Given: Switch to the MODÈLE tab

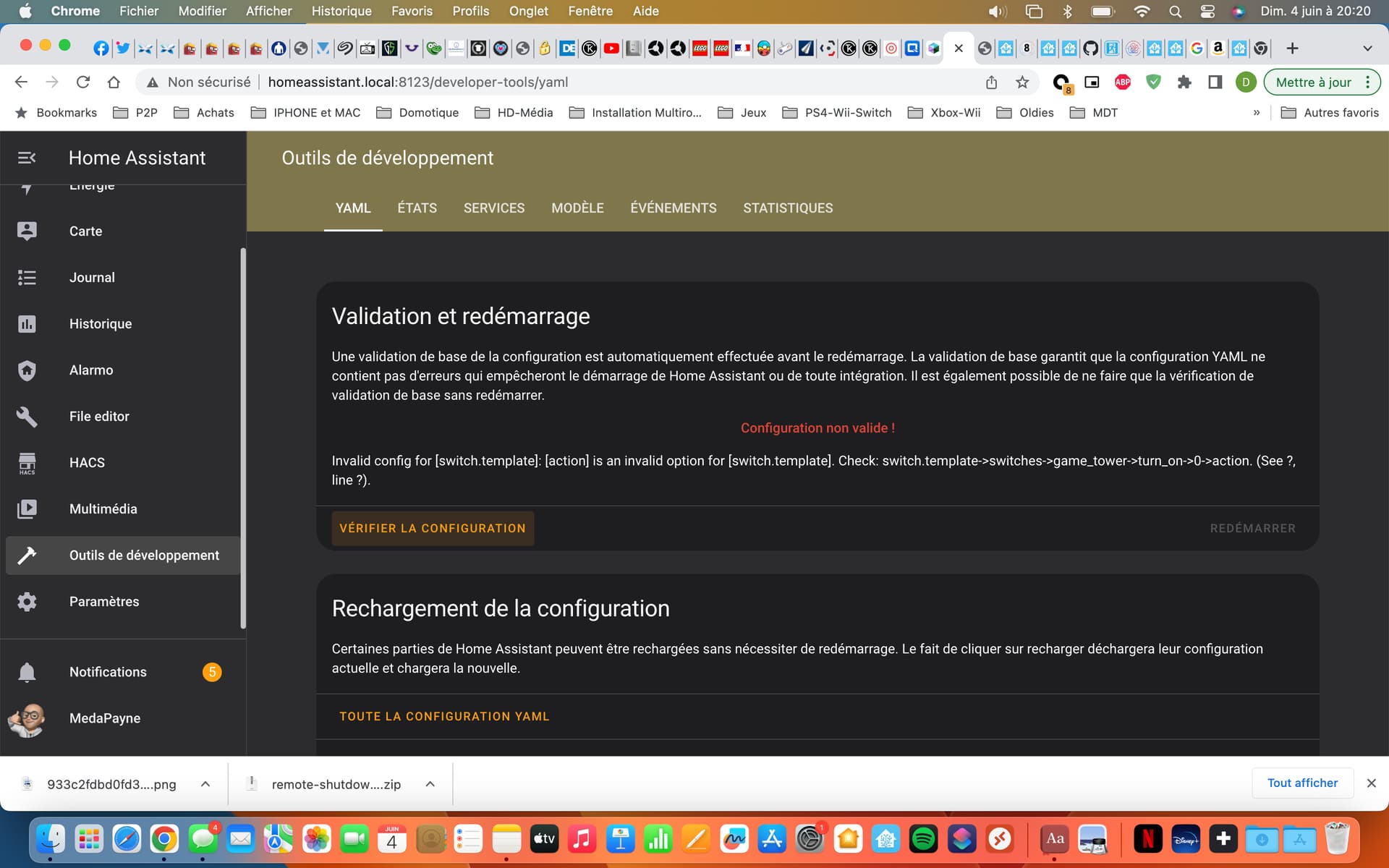Looking at the screenshot, I should pyautogui.click(x=577, y=208).
